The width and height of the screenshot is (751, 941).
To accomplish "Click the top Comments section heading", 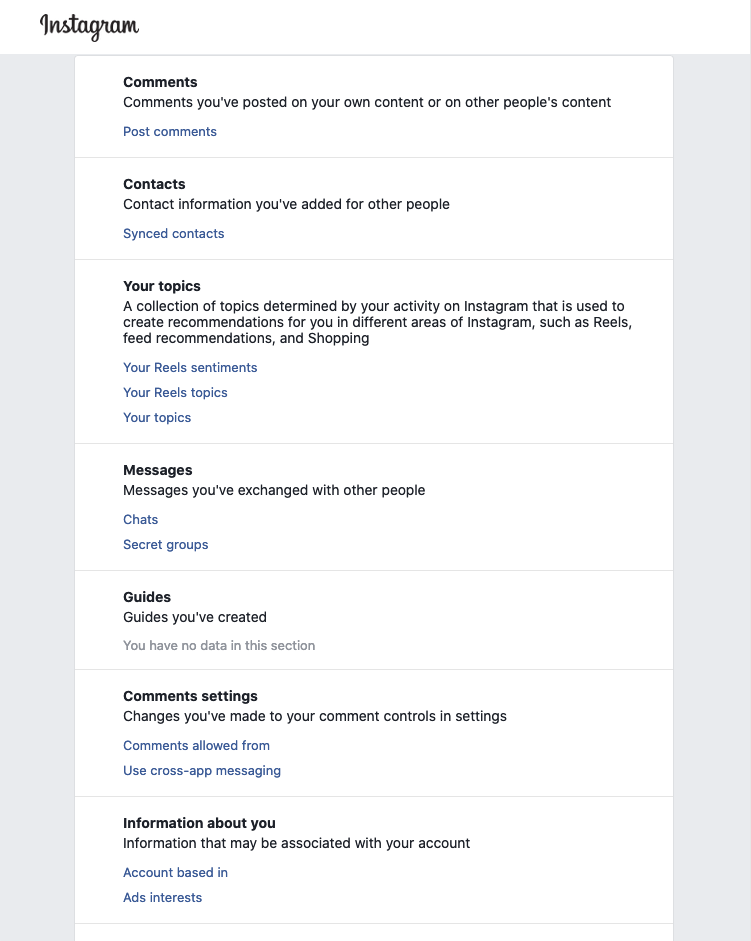I will click(160, 82).
